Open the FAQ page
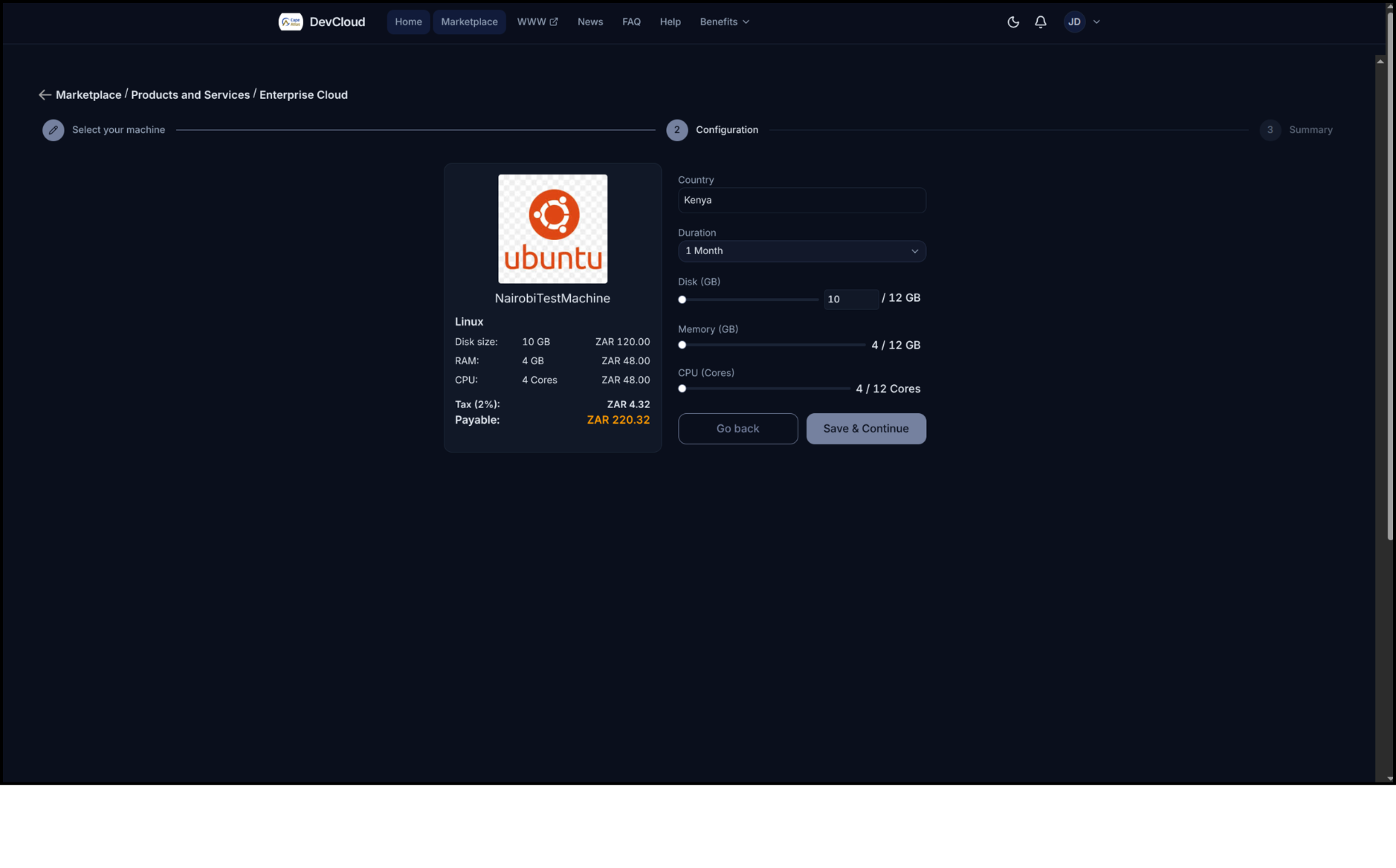The image size is (1396, 868). coord(631,22)
